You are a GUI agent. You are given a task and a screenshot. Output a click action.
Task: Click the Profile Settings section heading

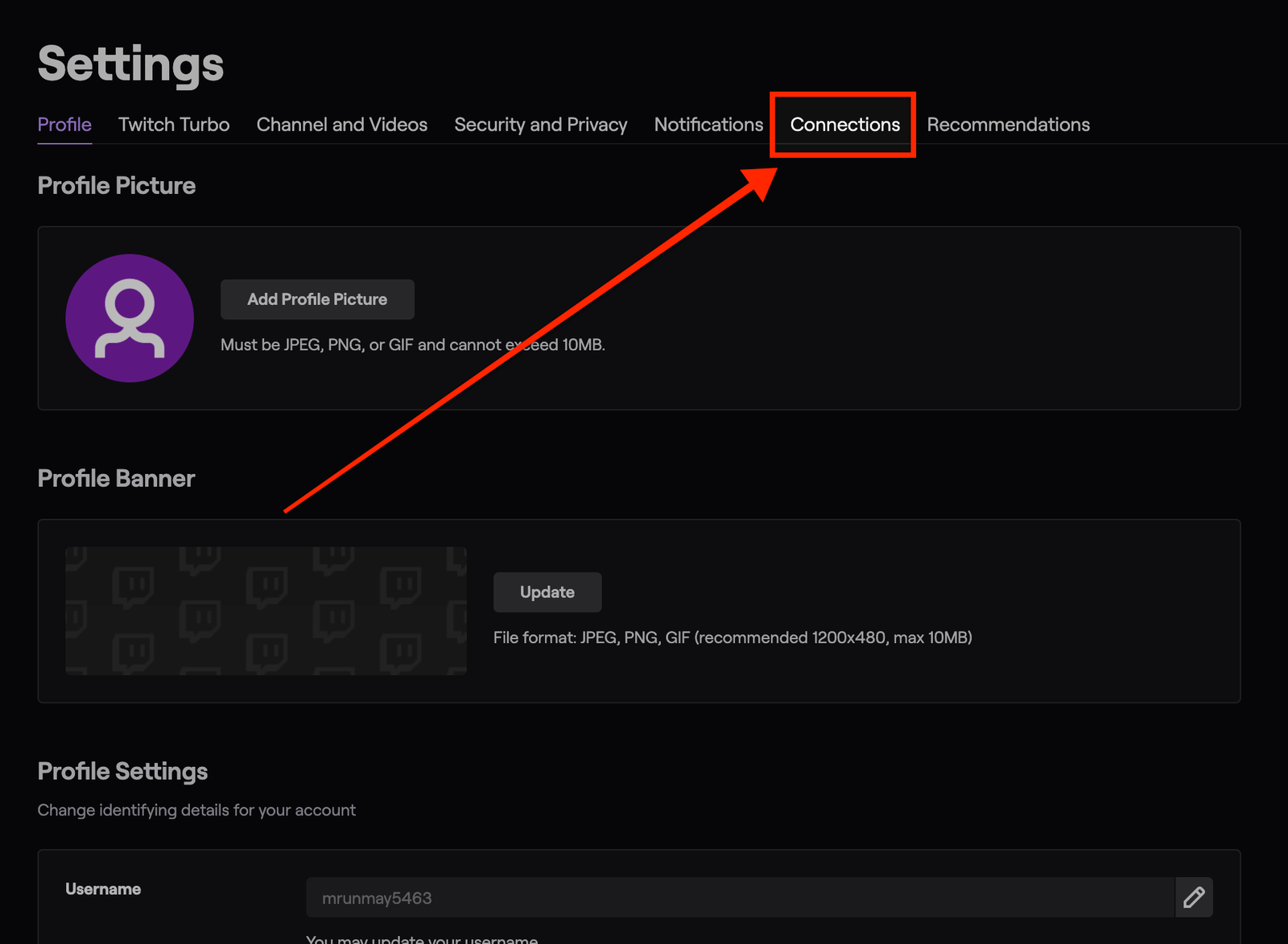tap(122, 772)
